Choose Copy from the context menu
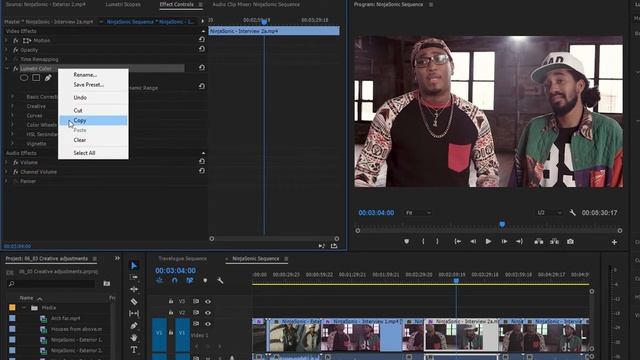The image size is (640, 360). pos(93,120)
